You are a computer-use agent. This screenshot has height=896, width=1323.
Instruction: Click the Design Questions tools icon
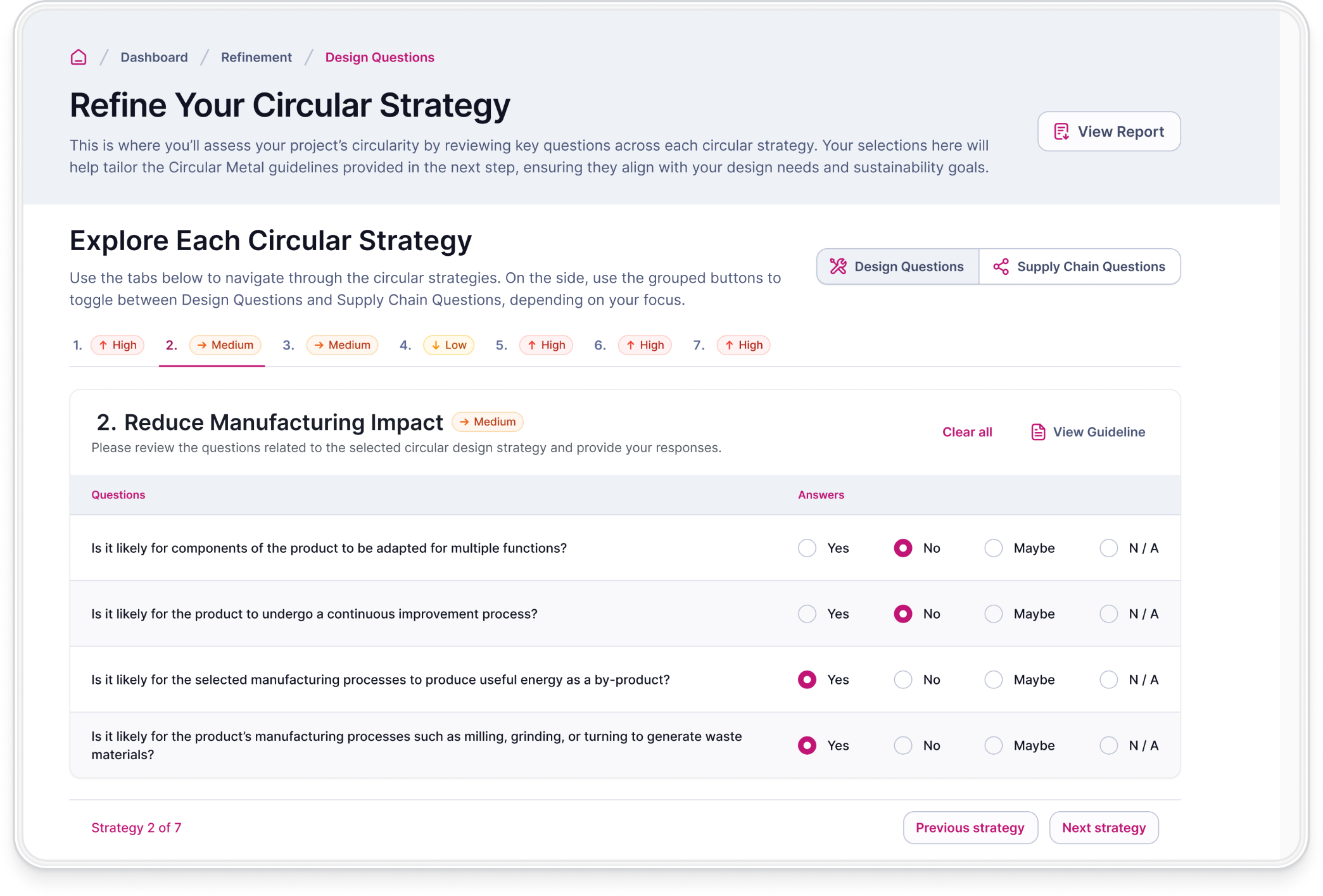coord(838,267)
